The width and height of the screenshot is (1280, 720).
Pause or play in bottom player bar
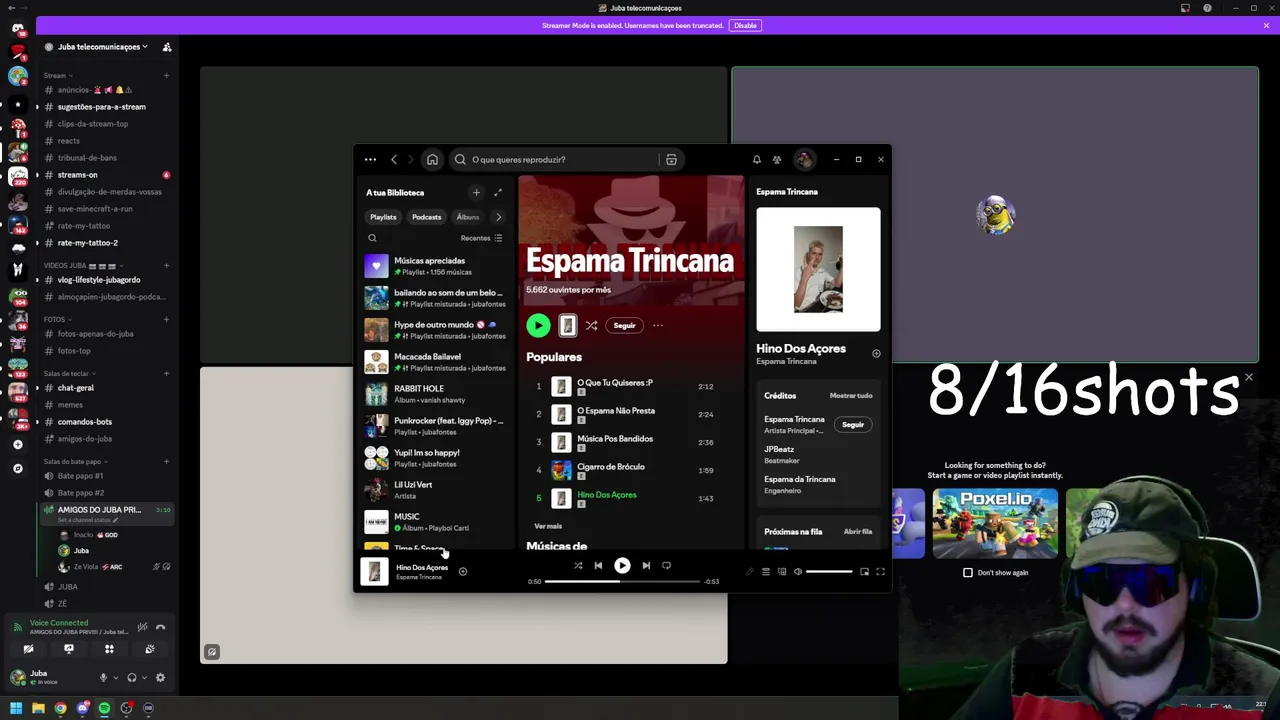pos(622,566)
